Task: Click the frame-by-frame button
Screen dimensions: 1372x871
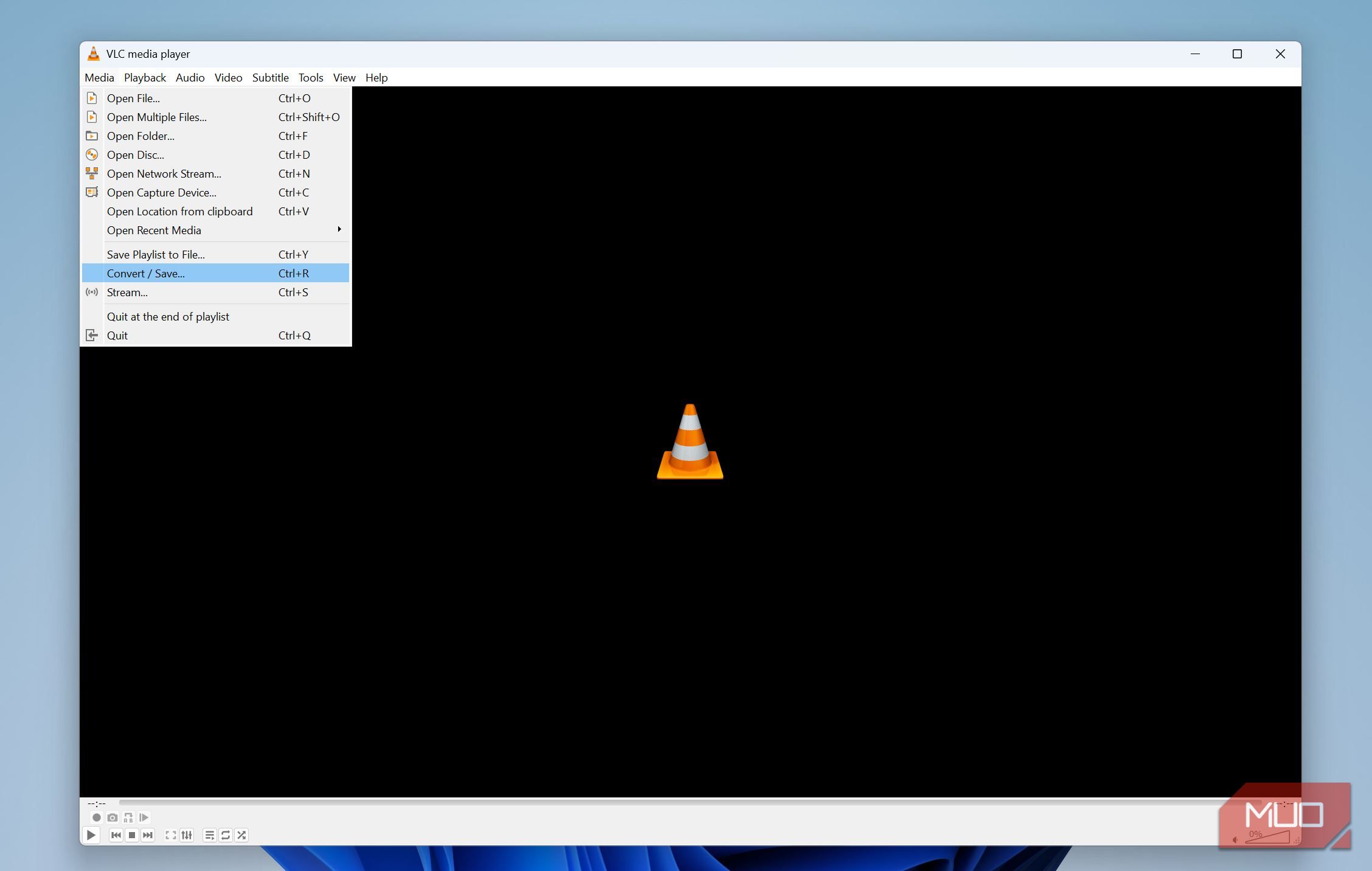Action: coord(144,817)
